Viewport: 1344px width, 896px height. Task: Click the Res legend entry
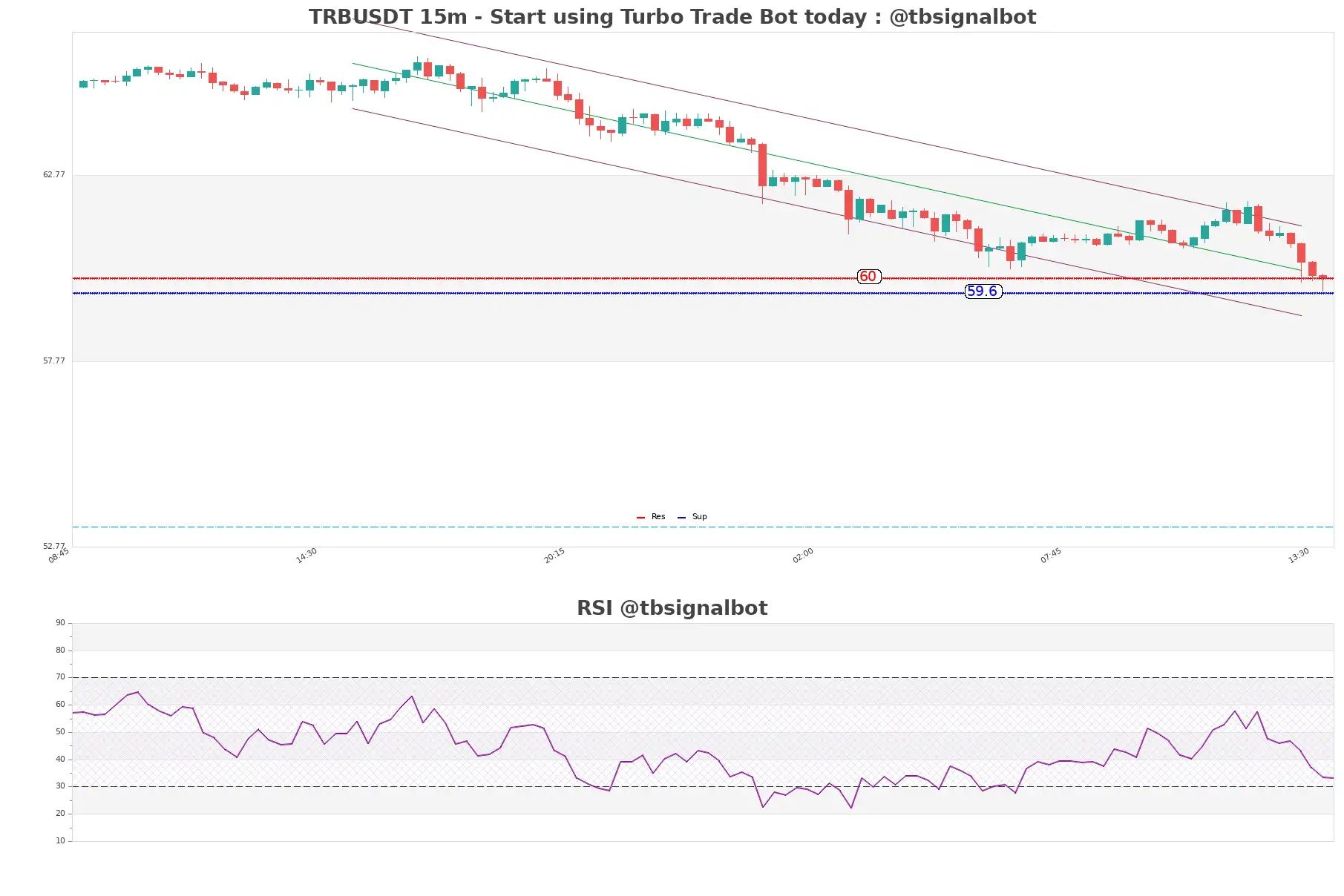(651, 517)
